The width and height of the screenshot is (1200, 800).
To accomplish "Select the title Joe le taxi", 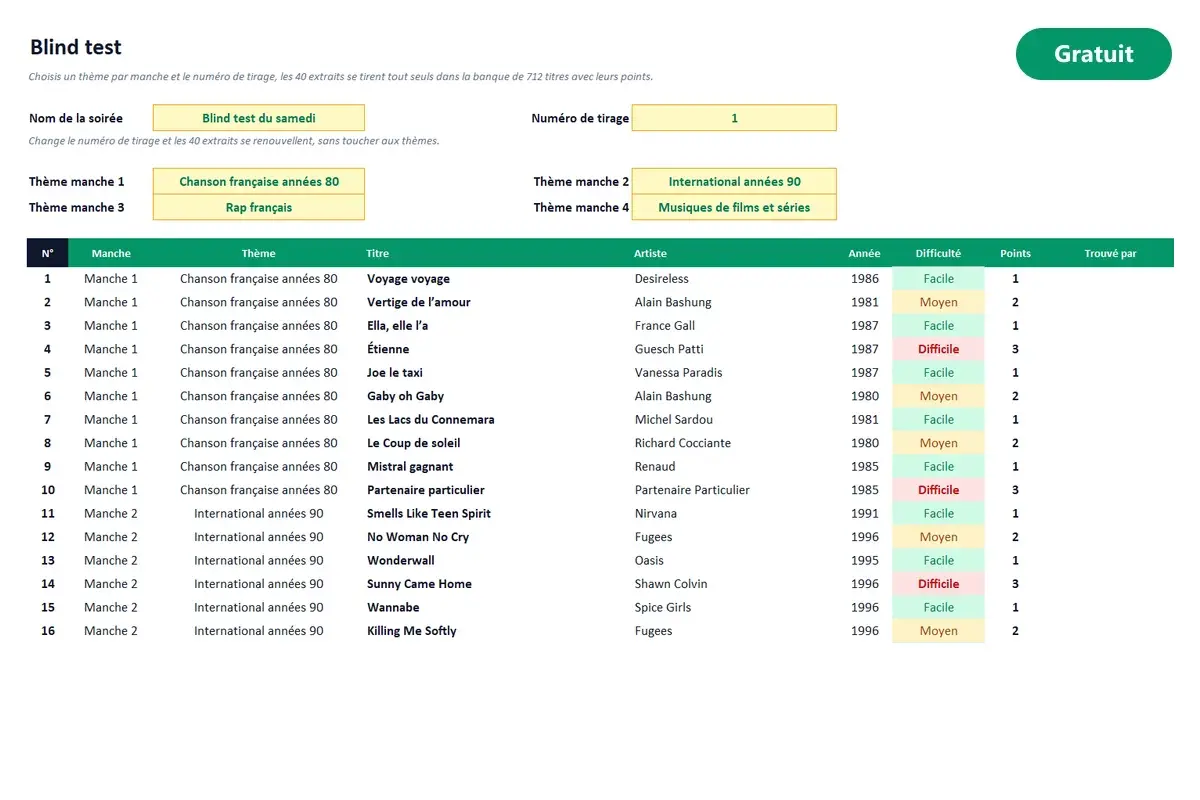I will pos(395,373).
